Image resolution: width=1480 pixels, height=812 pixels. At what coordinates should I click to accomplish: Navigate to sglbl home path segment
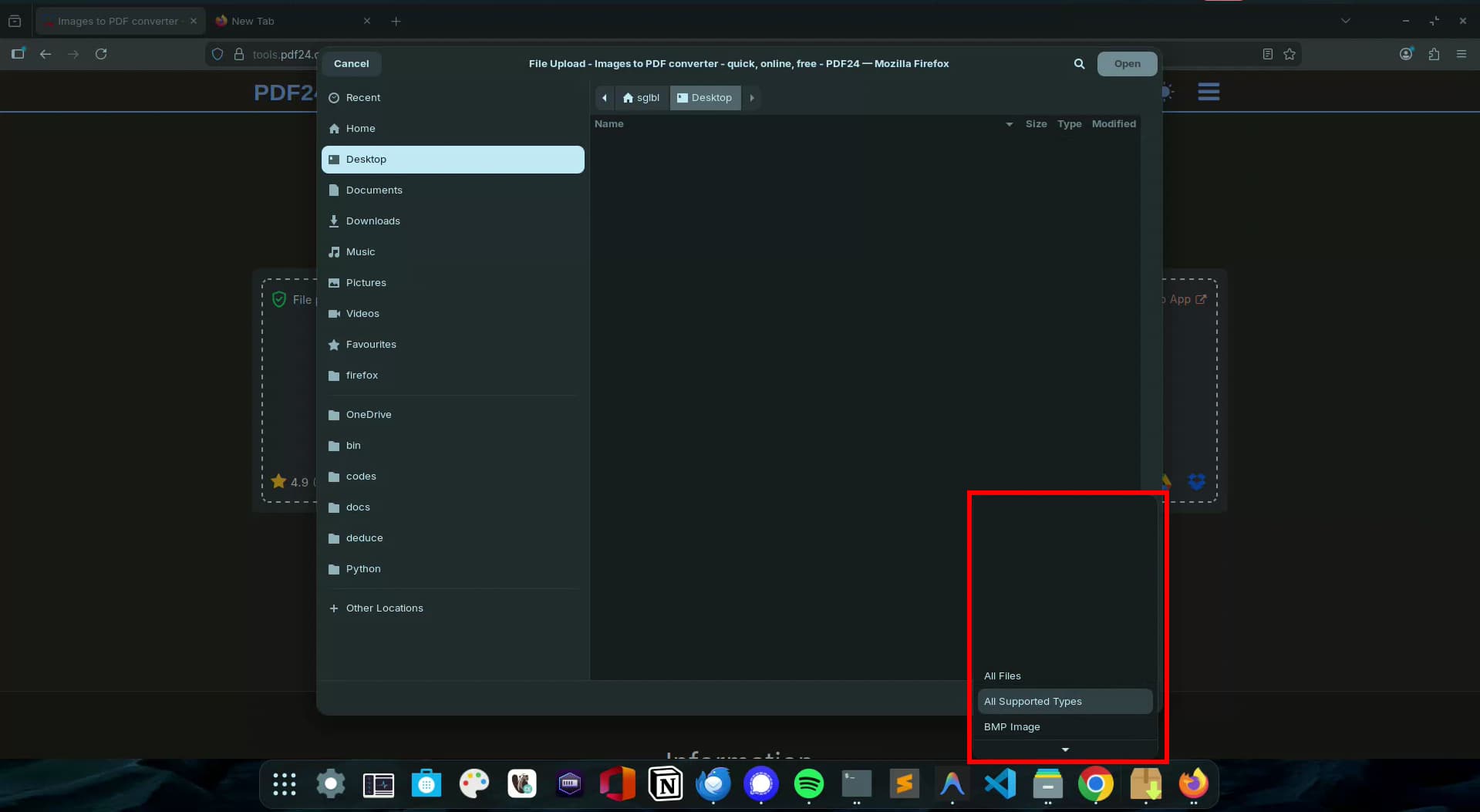[642, 98]
